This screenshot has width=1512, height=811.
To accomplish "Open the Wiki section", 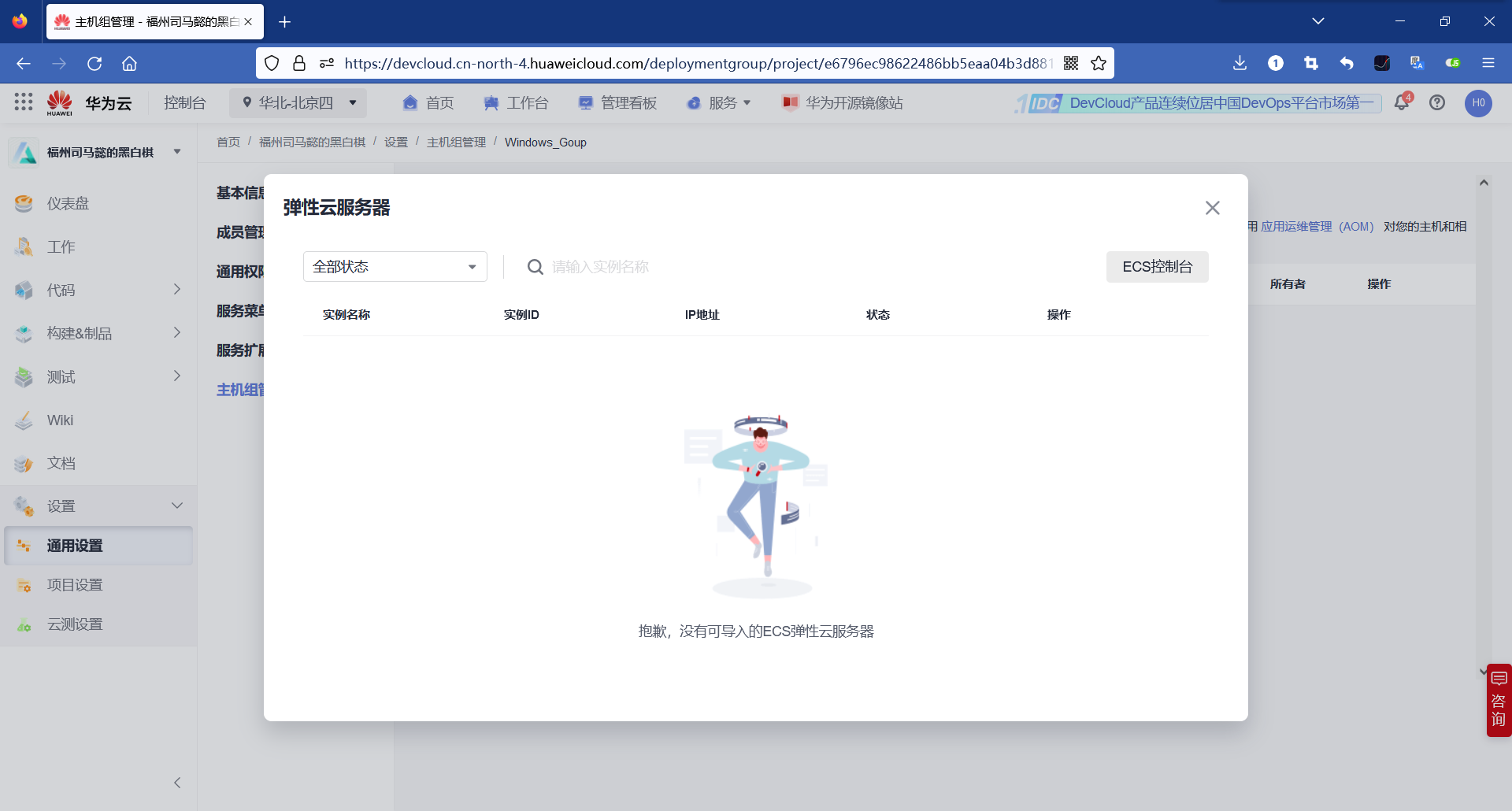I will coord(59,420).
